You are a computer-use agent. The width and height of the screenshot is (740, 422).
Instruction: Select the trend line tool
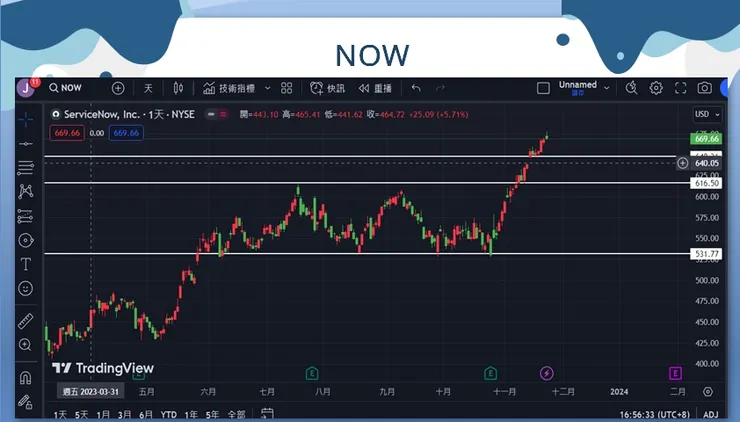tap(25, 143)
